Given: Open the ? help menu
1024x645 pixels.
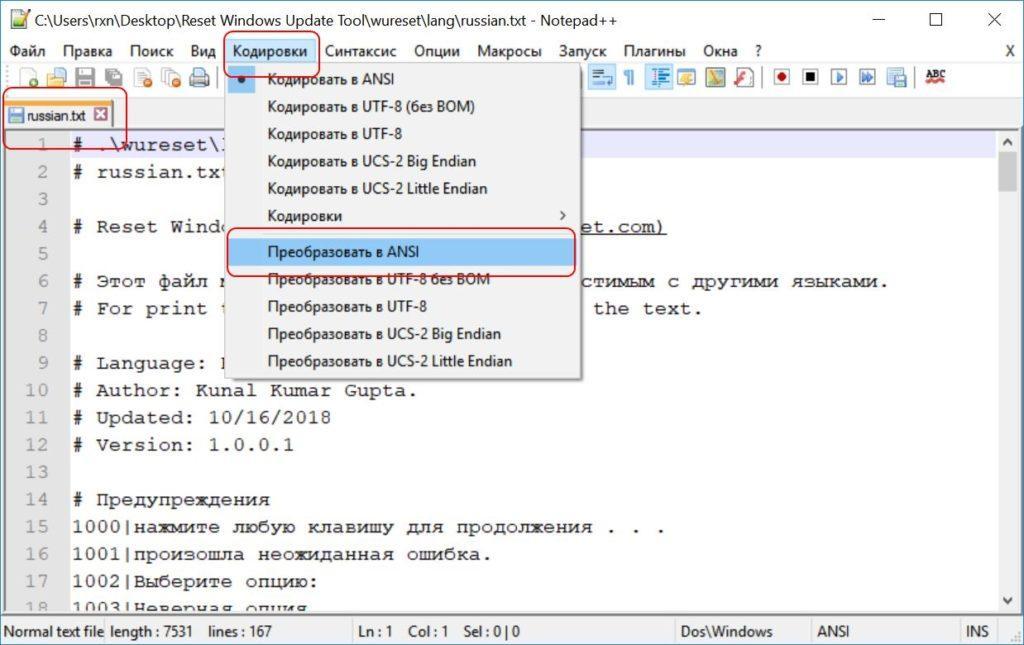Looking at the screenshot, I should click(758, 51).
